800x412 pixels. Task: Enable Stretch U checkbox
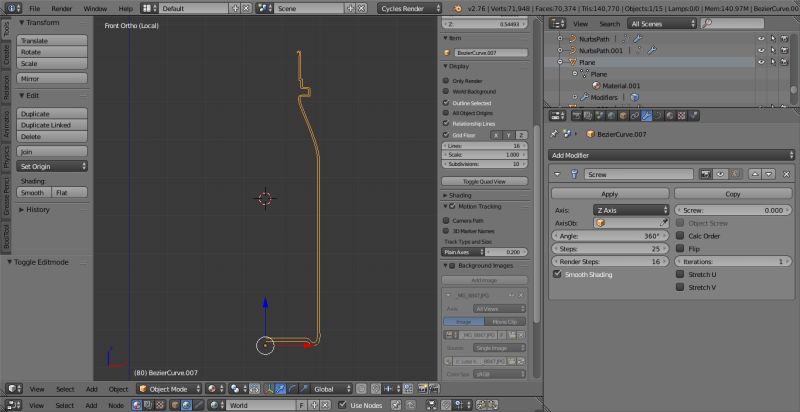coord(680,274)
